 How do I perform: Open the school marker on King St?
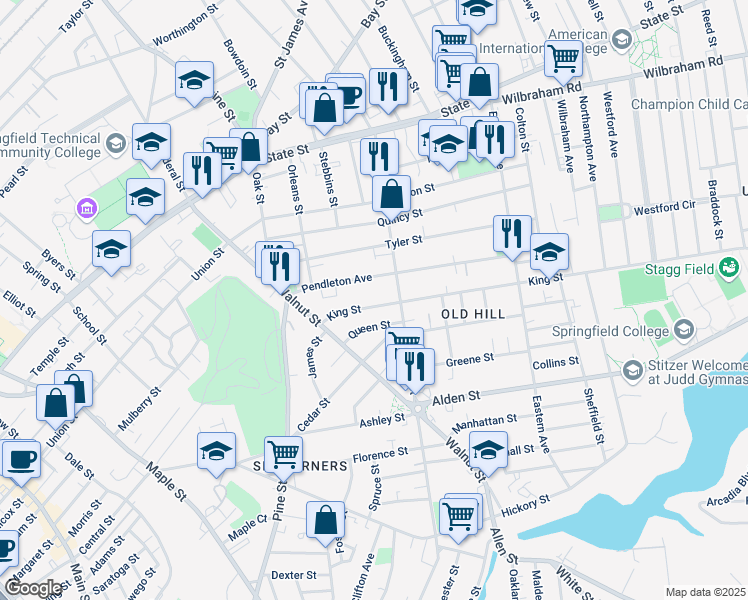click(549, 253)
